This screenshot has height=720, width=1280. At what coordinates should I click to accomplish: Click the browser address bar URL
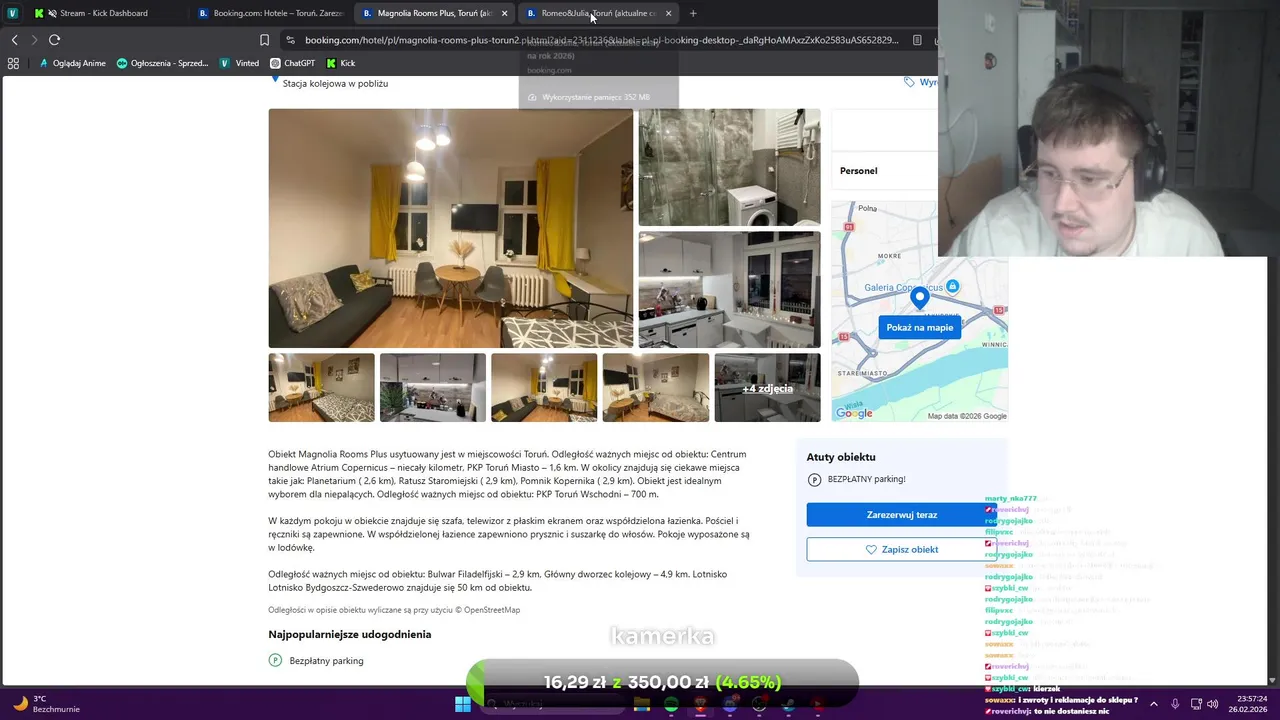point(602,40)
